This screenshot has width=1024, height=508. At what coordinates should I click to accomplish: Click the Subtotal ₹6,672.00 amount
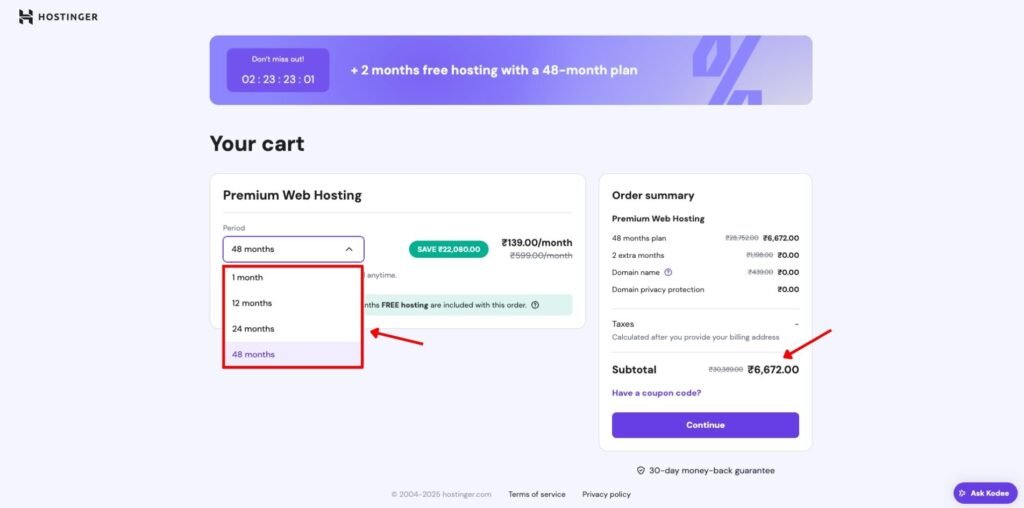773,370
